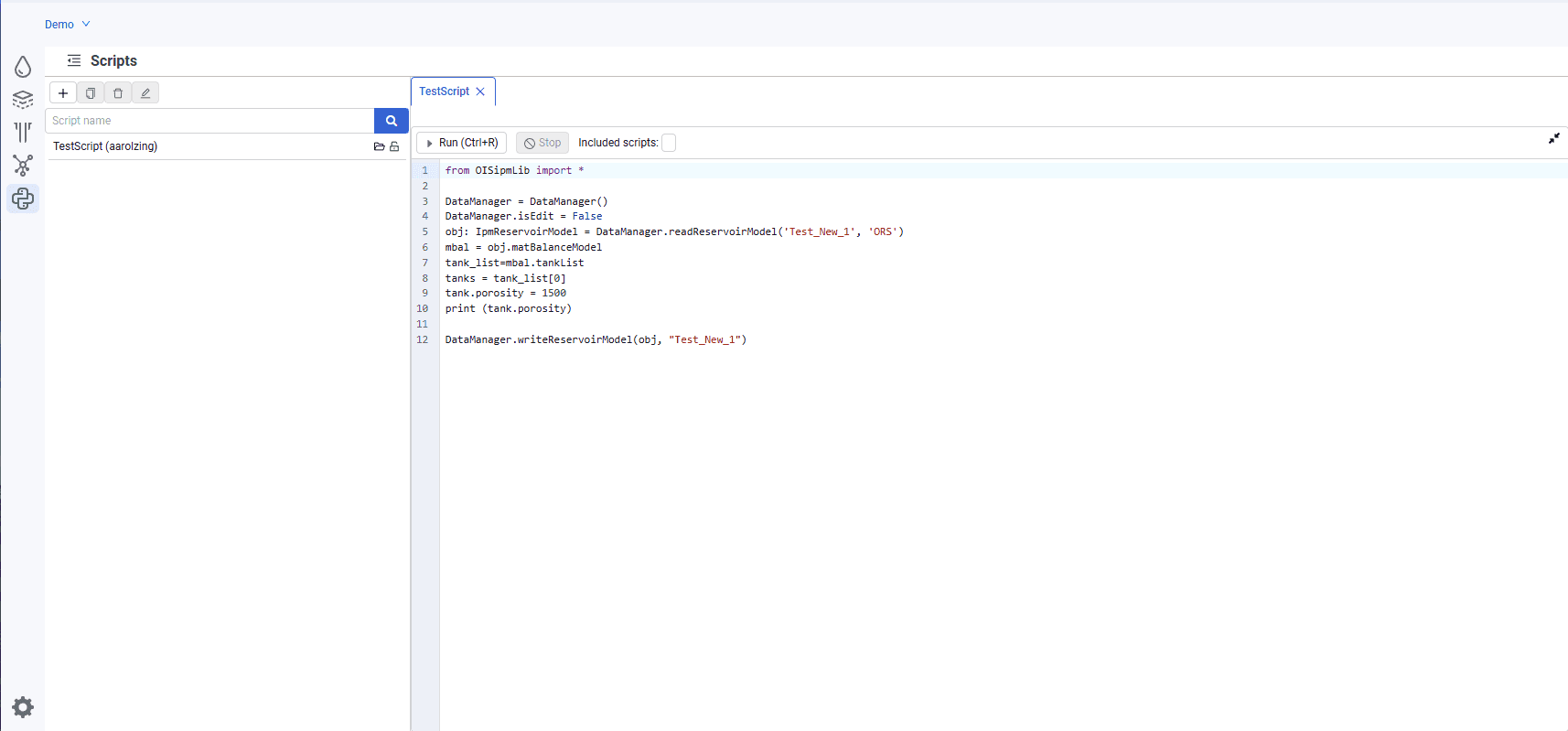This screenshot has width=1568, height=731.
Task: Open the network nodes sidebar icon
Action: (x=23, y=165)
